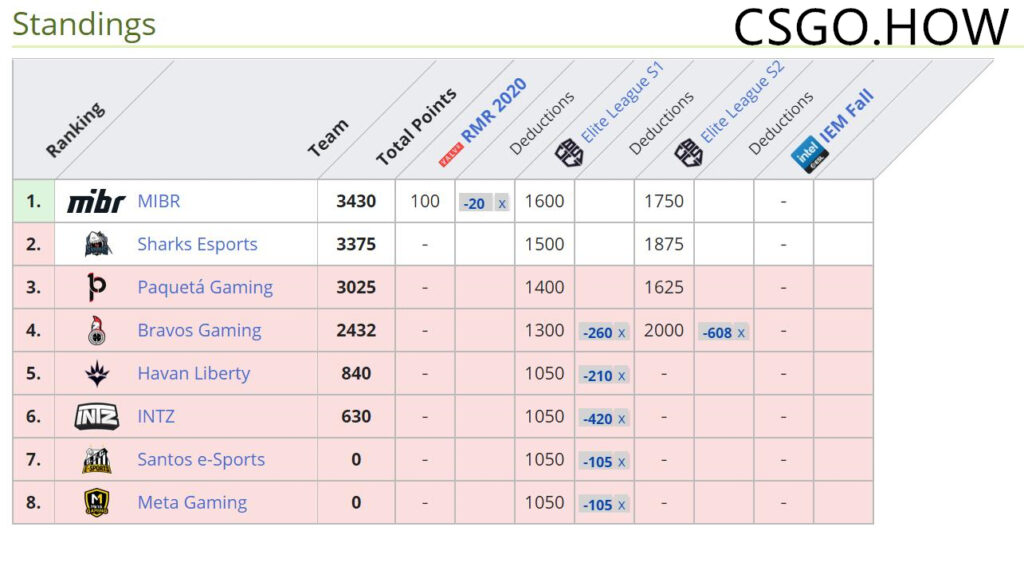Open the Paquetá Gaming team link

[205, 287]
